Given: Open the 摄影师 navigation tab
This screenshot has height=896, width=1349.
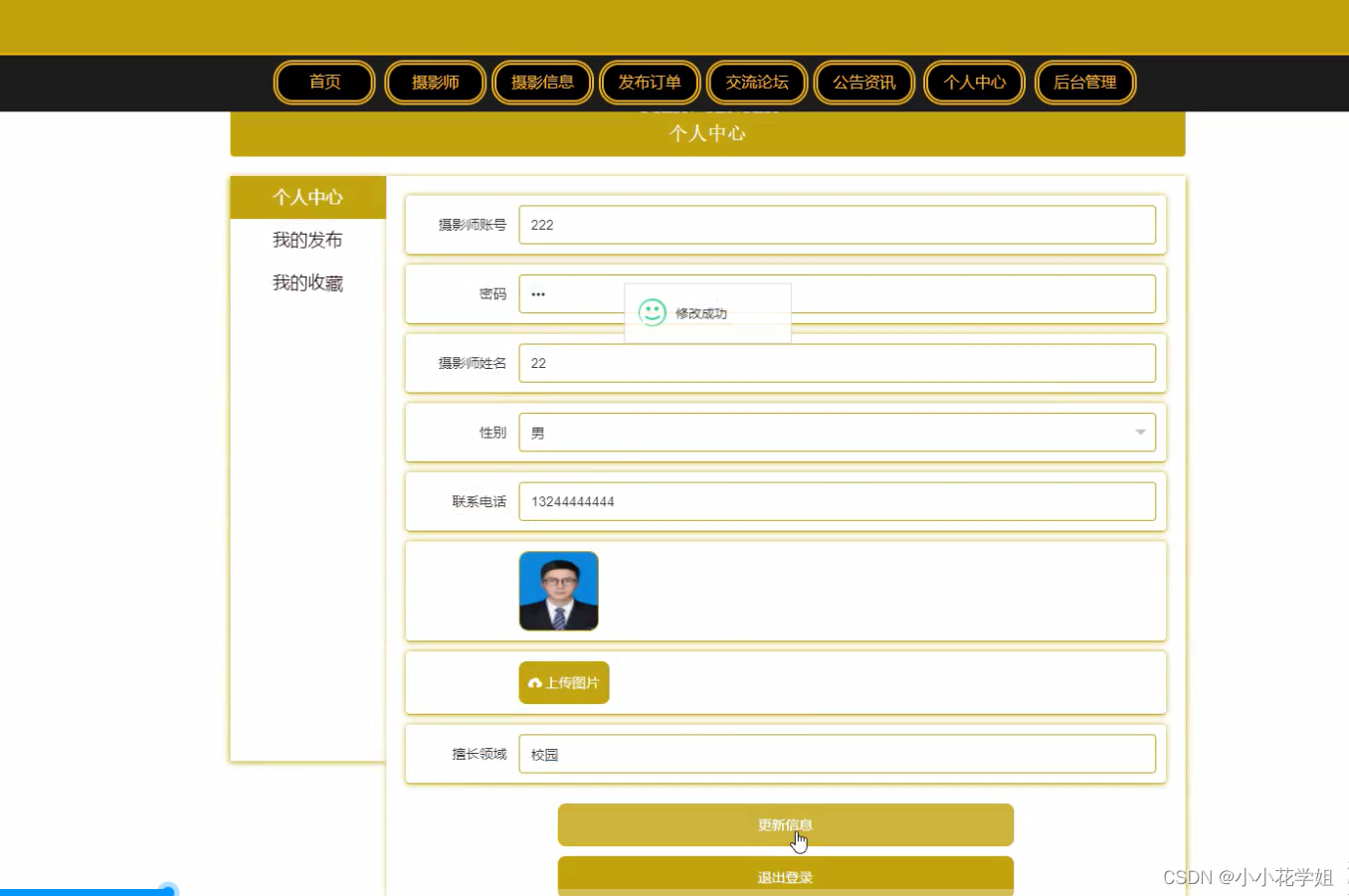Looking at the screenshot, I should click(435, 83).
